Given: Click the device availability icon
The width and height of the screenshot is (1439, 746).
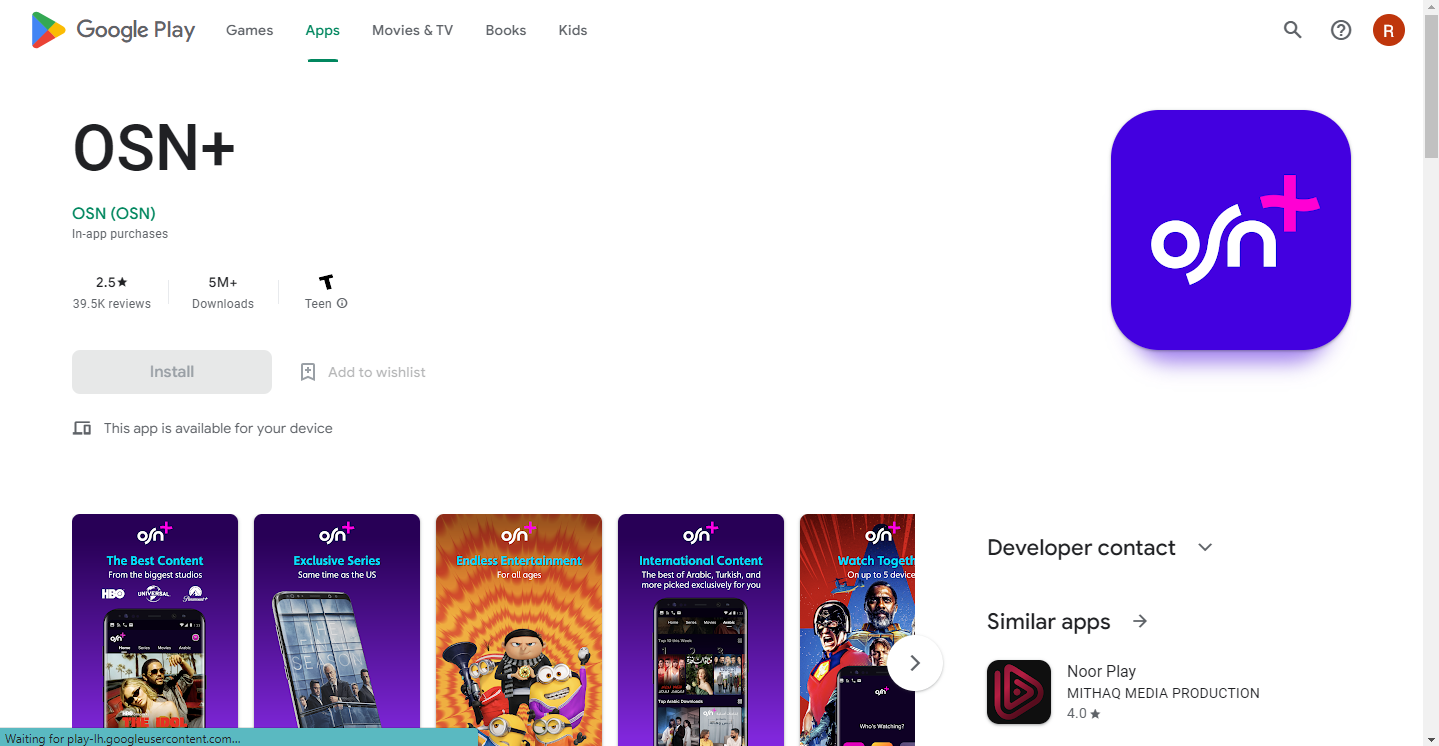Looking at the screenshot, I should pyautogui.click(x=82, y=428).
